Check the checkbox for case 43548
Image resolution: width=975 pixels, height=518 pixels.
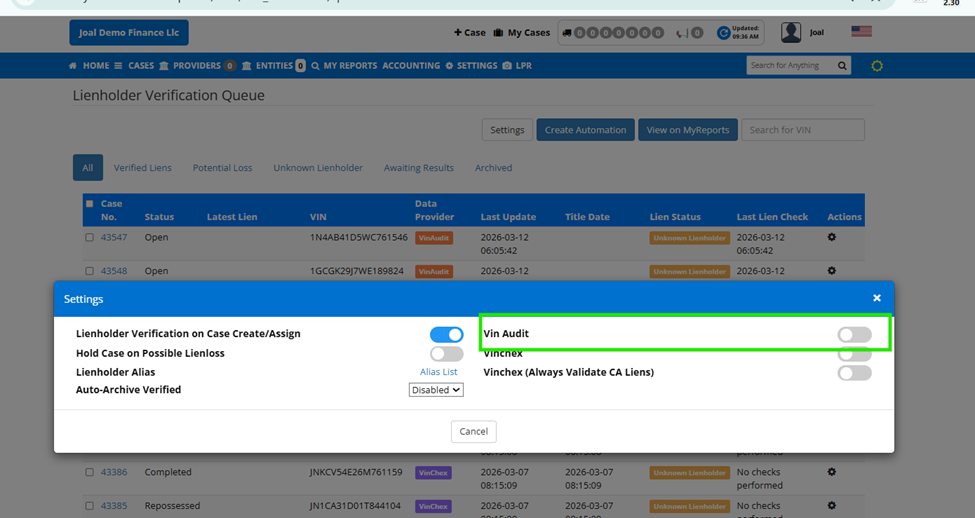(90, 271)
